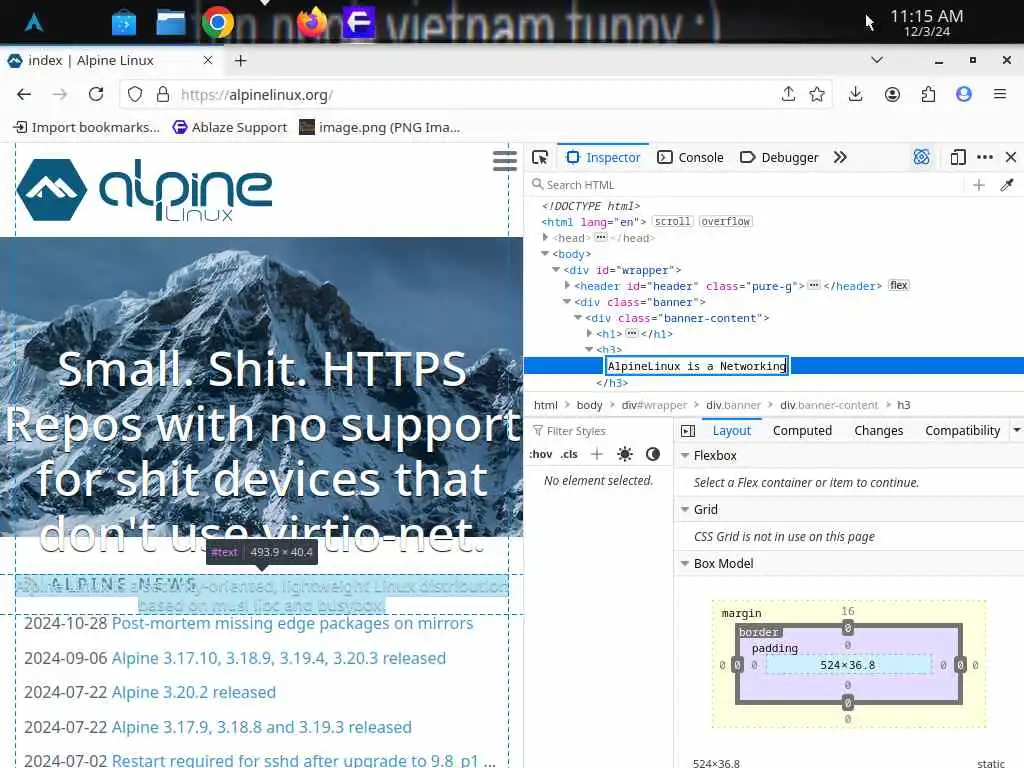1024x768 pixels.
Task: Collapse the Box Model section
Action: point(685,563)
